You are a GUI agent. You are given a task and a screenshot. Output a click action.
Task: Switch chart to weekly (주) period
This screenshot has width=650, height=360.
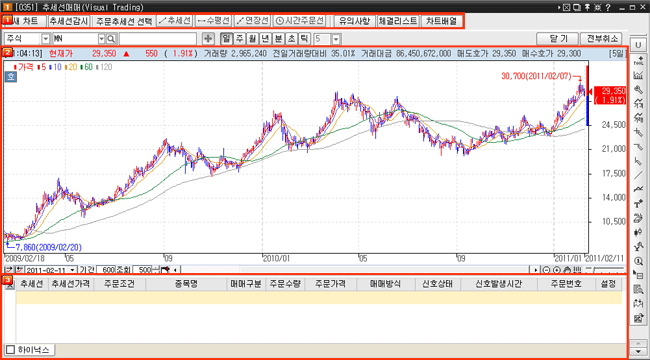pyautogui.click(x=239, y=39)
